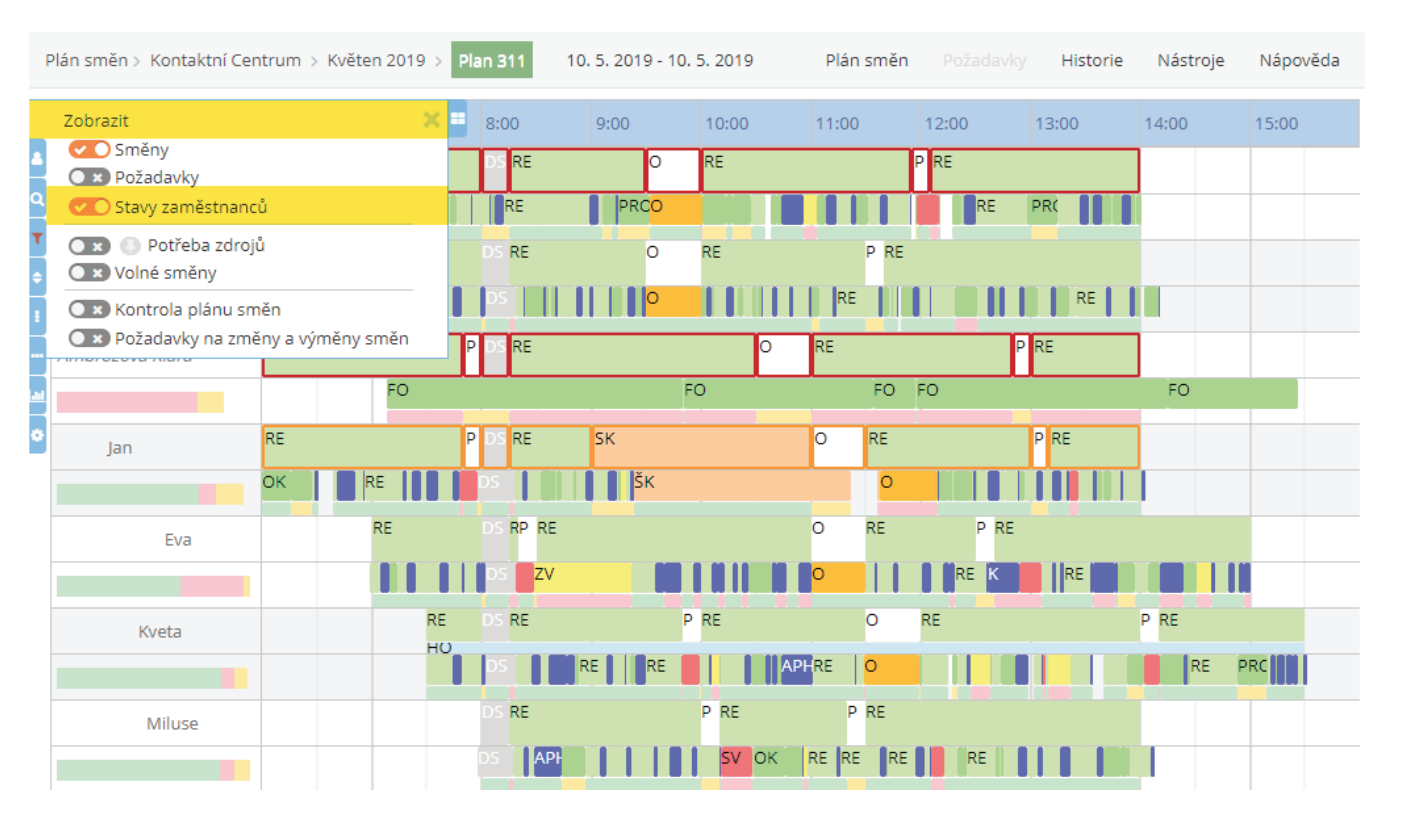Viewport: 1406px width, 816px height.
Task: Open the search magnifier in sidebar
Action: tap(38, 200)
